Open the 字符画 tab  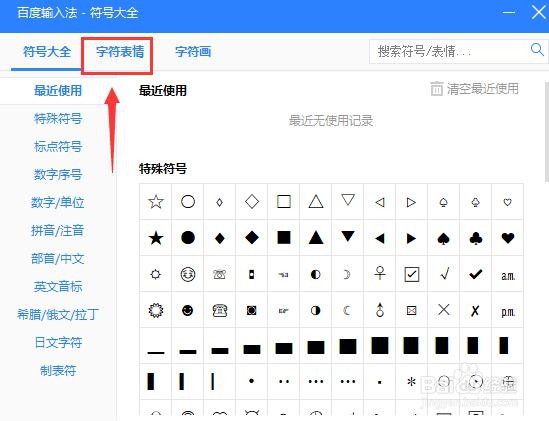tap(193, 52)
